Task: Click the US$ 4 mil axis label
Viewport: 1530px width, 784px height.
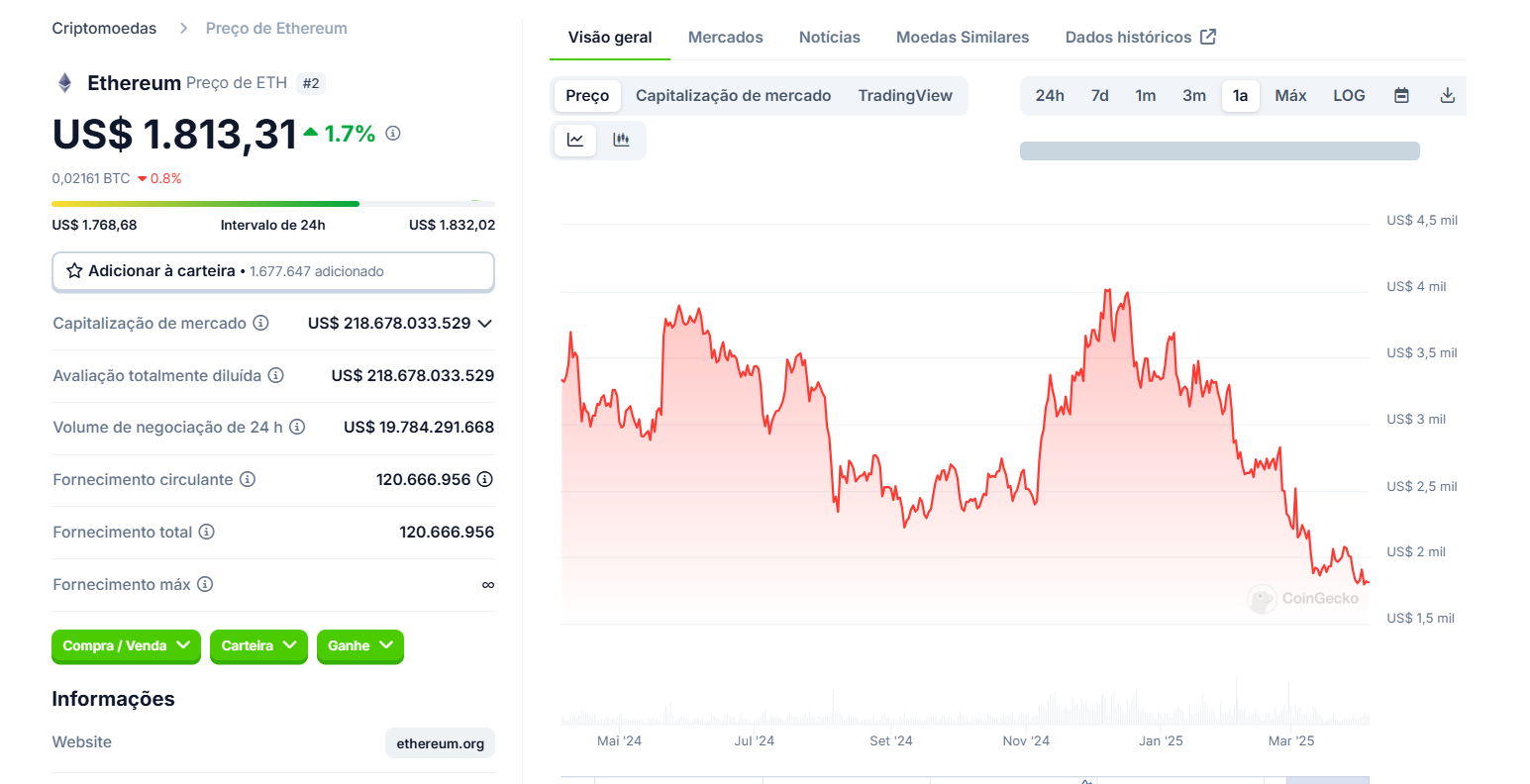Action: pos(1416,287)
